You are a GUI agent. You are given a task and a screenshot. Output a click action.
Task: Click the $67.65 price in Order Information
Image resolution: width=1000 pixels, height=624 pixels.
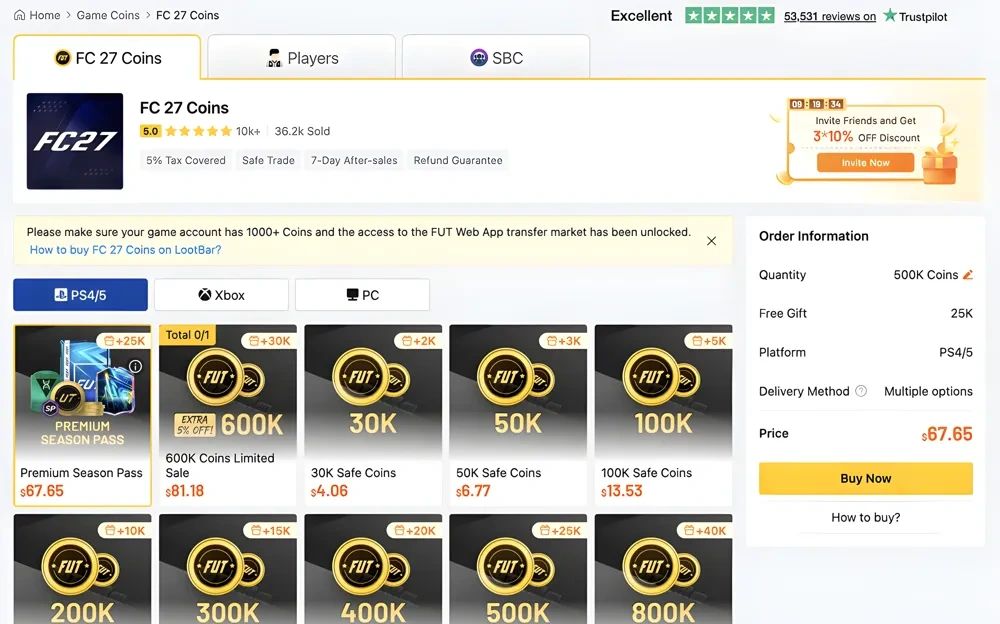[x=947, y=435]
